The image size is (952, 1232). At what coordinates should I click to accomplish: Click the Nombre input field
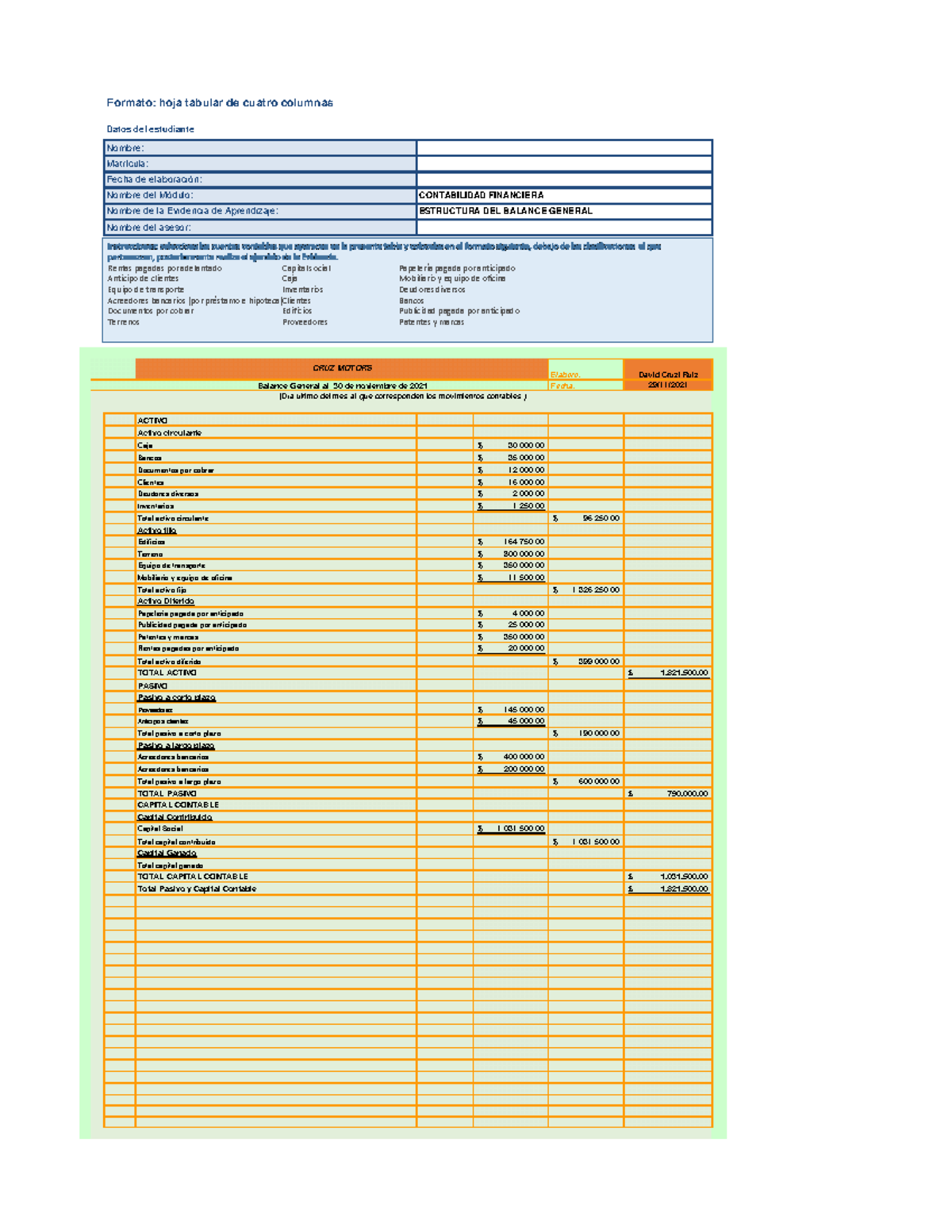[x=563, y=147]
